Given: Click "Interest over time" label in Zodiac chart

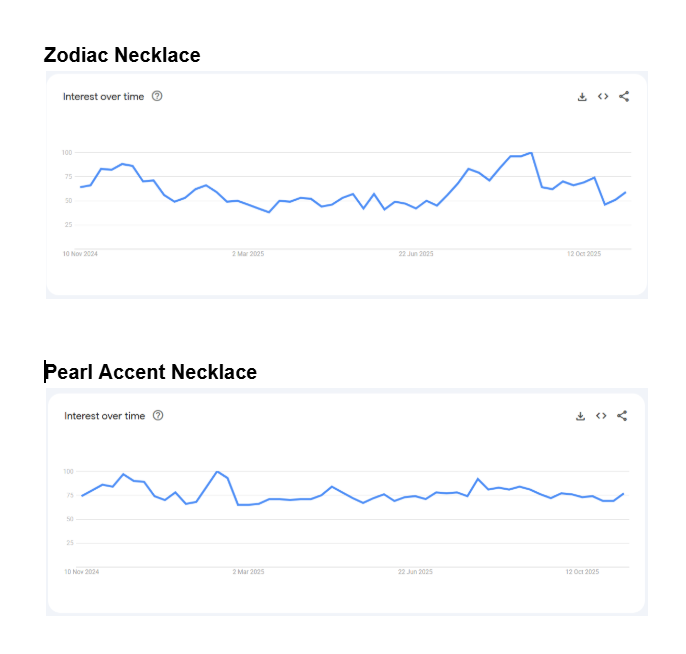Looking at the screenshot, I should [x=103, y=97].
